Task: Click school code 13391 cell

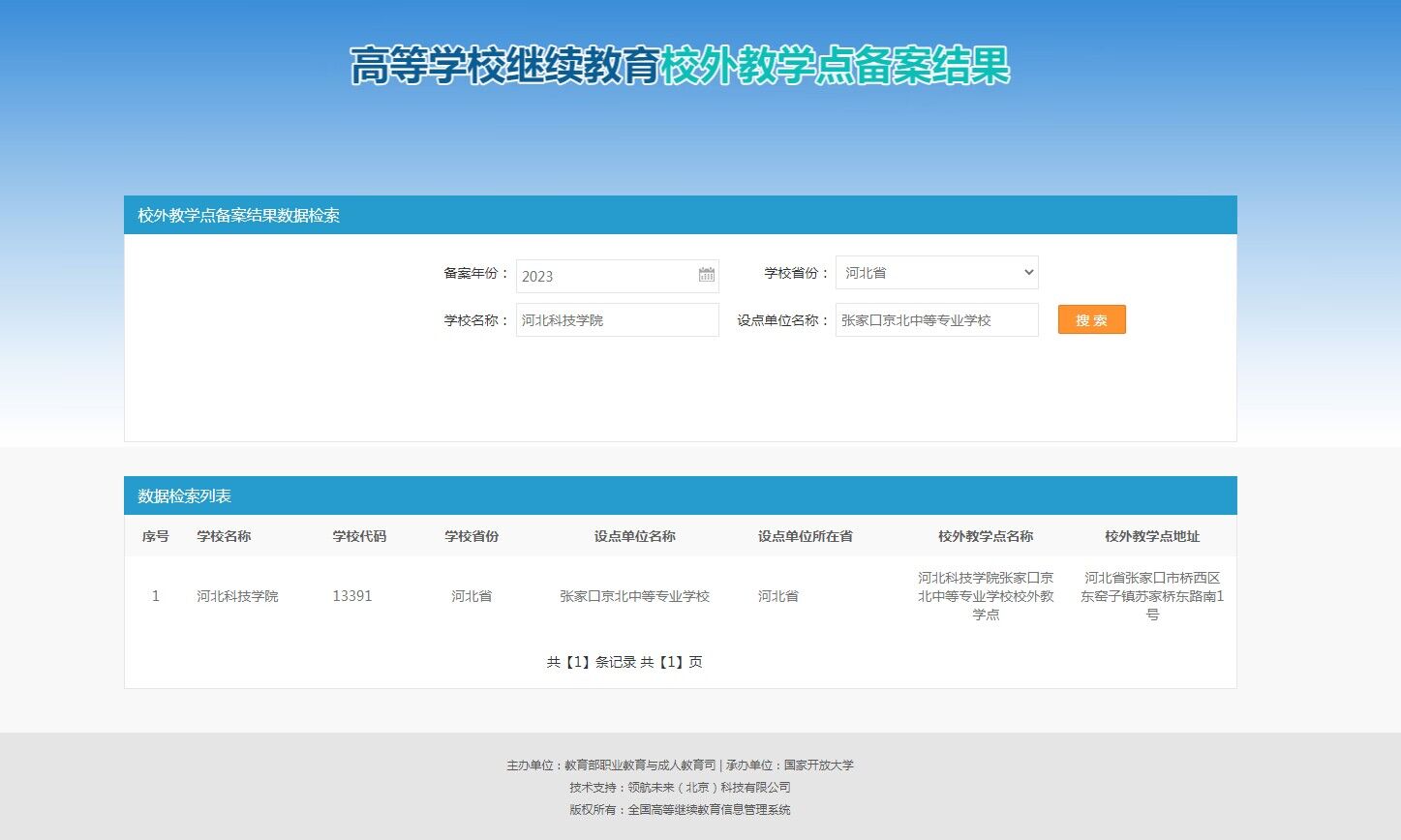Action: pos(352,596)
